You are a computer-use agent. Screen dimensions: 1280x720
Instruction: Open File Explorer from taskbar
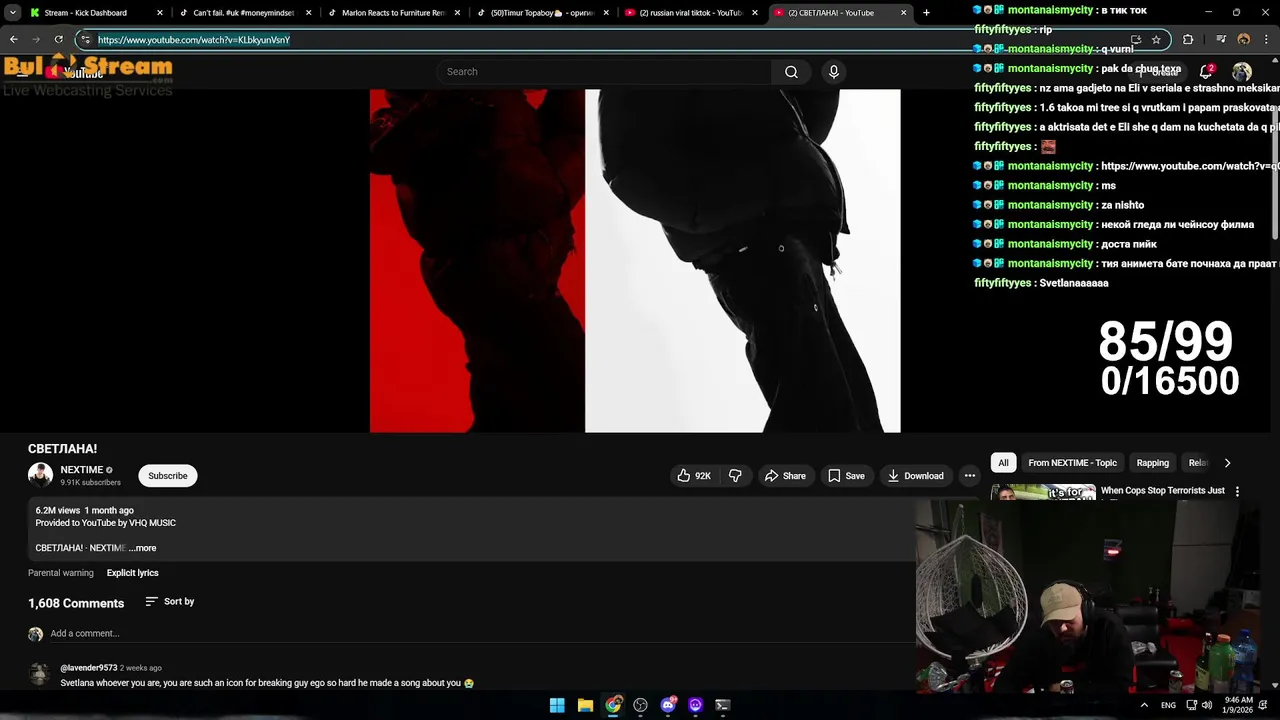[585, 705]
